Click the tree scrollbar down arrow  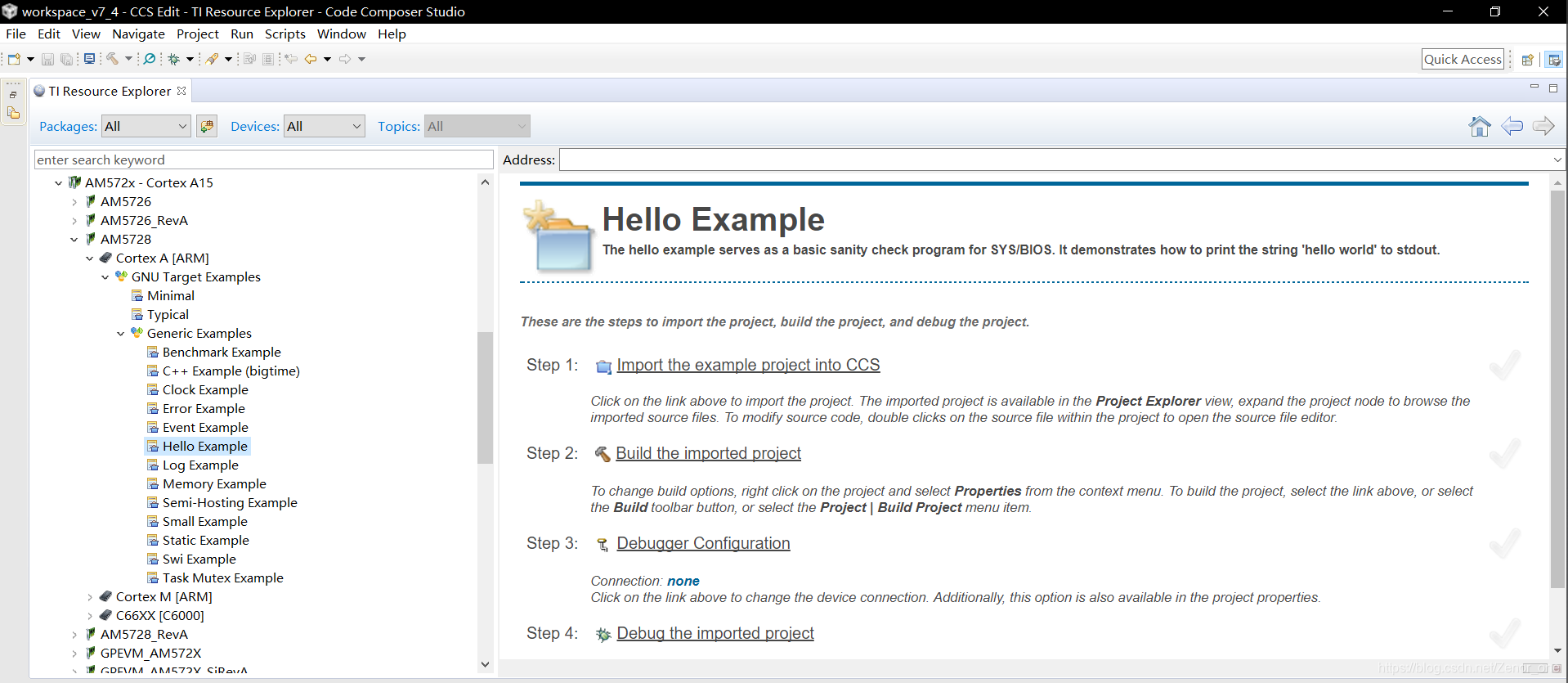click(x=485, y=664)
